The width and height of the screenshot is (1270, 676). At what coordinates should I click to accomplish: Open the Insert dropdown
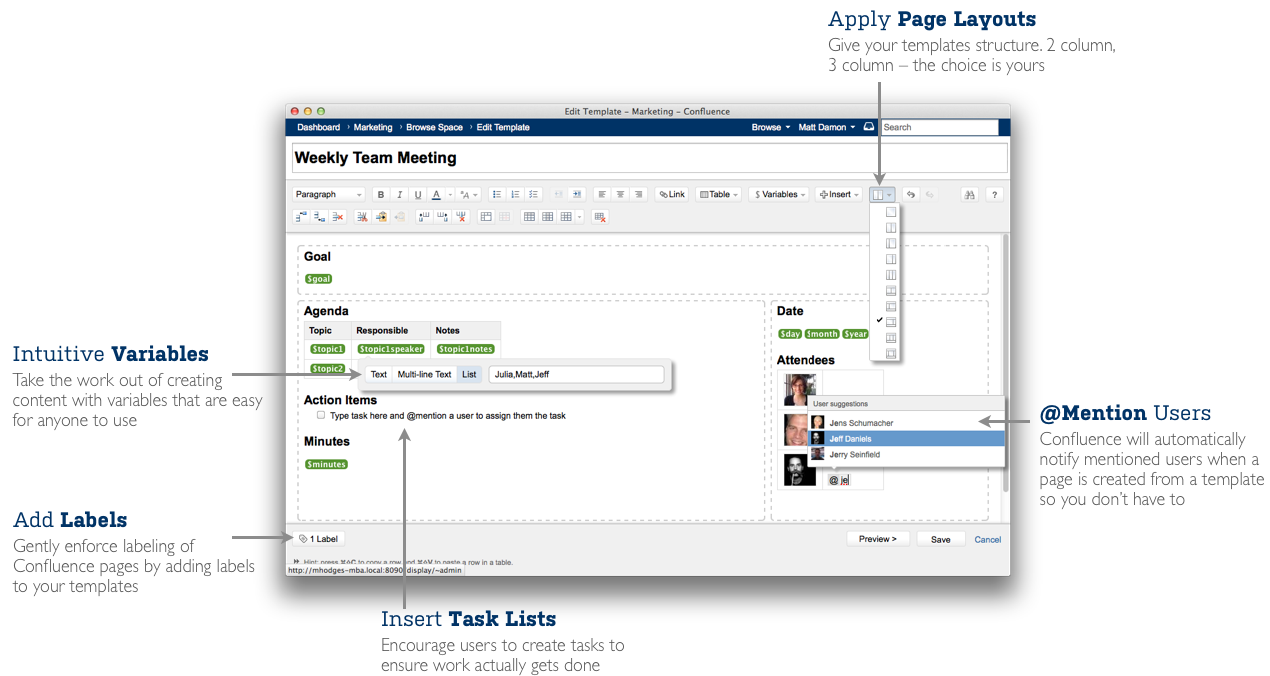(838, 194)
